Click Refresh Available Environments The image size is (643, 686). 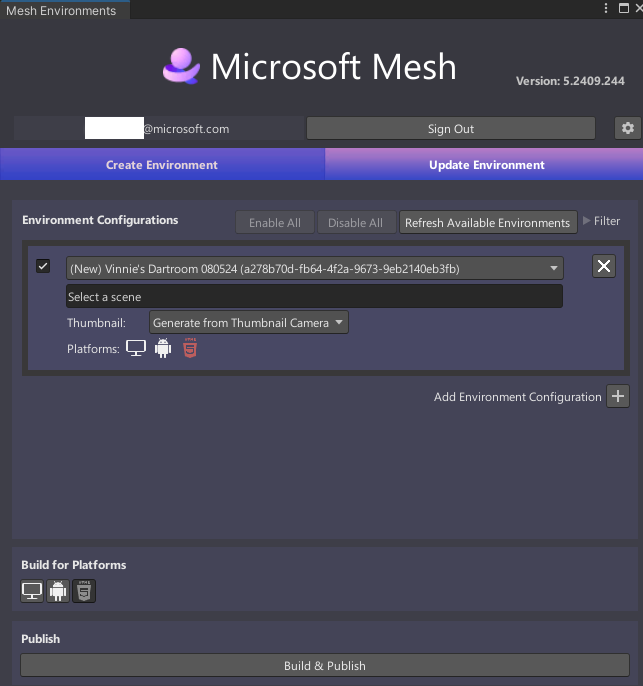tap(488, 222)
